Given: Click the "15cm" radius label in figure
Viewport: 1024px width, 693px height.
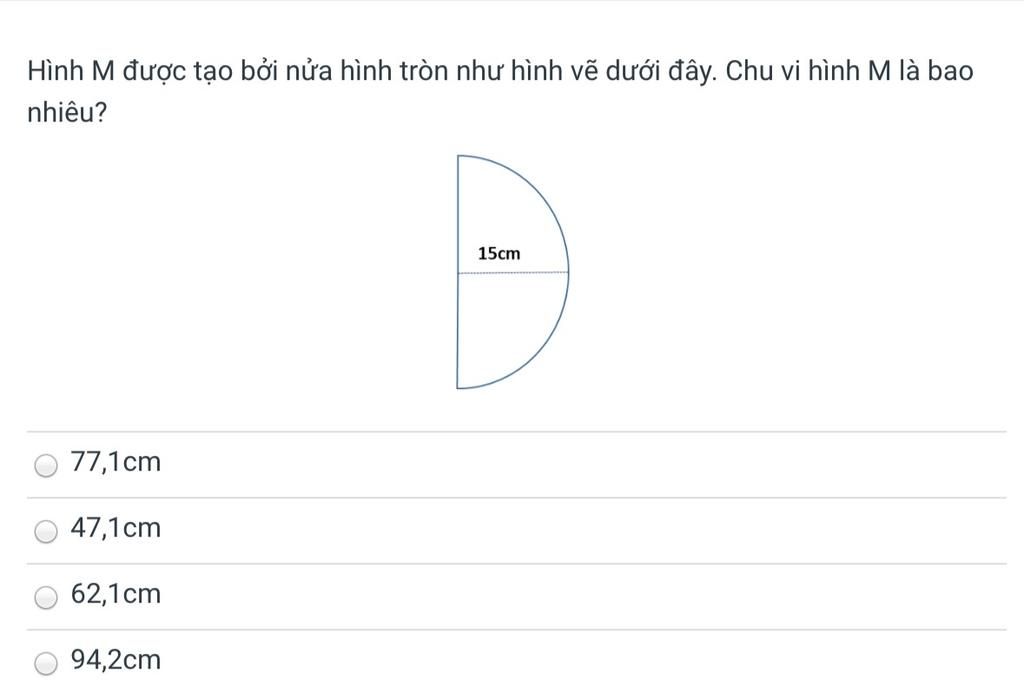Looking at the screenshot, I should click(499, 253).
